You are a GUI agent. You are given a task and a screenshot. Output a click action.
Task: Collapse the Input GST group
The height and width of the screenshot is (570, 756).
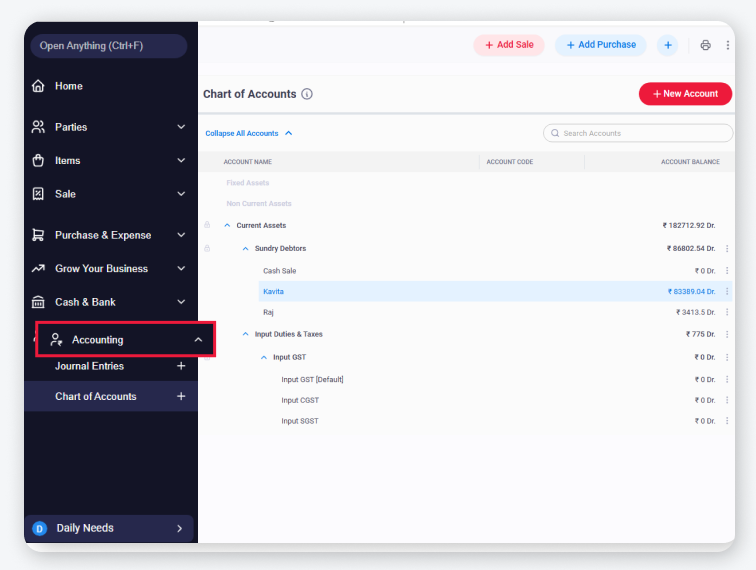(x=264, y=357)
